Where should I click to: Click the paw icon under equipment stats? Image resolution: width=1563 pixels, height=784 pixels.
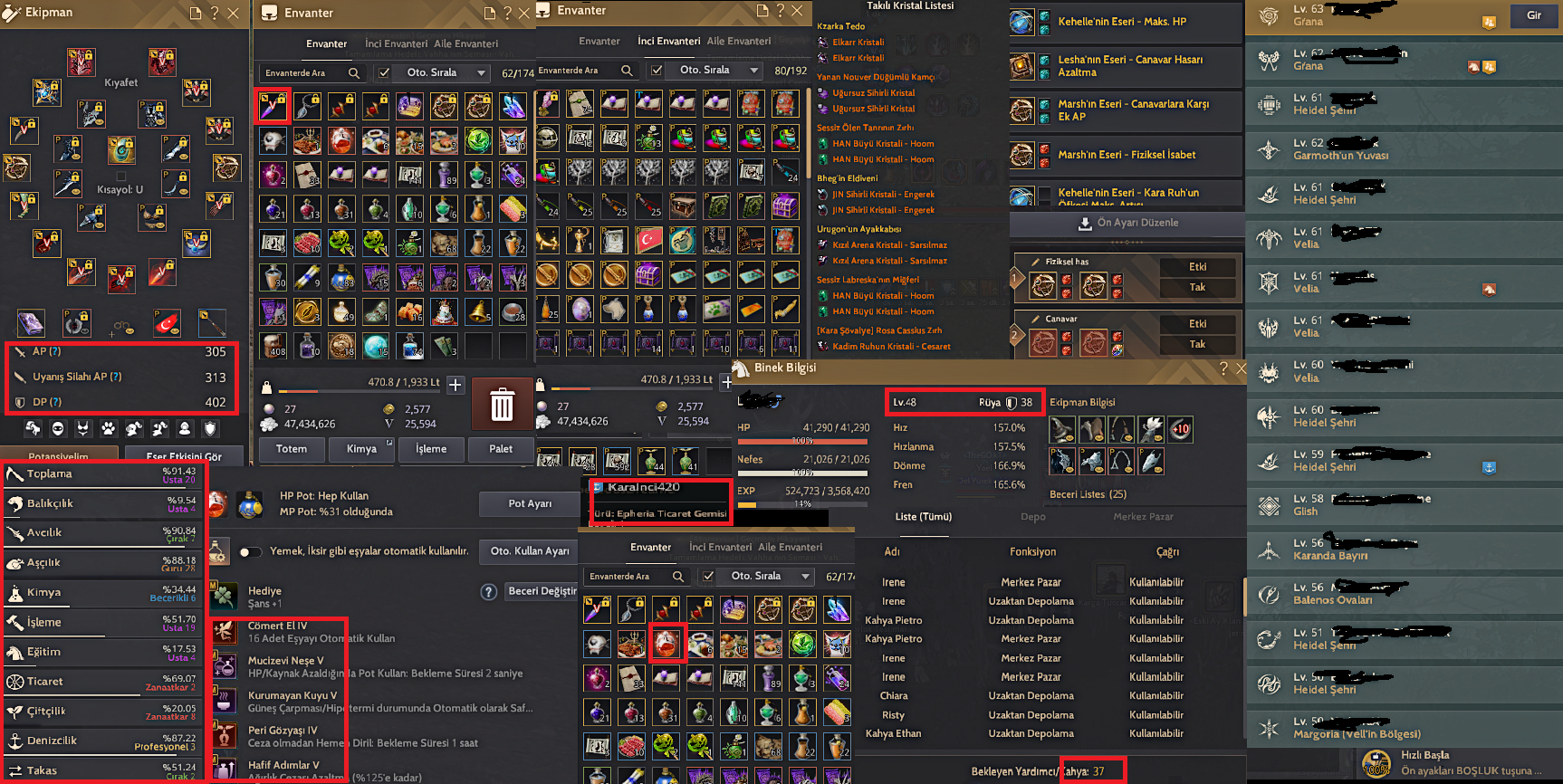pos(109,428)
